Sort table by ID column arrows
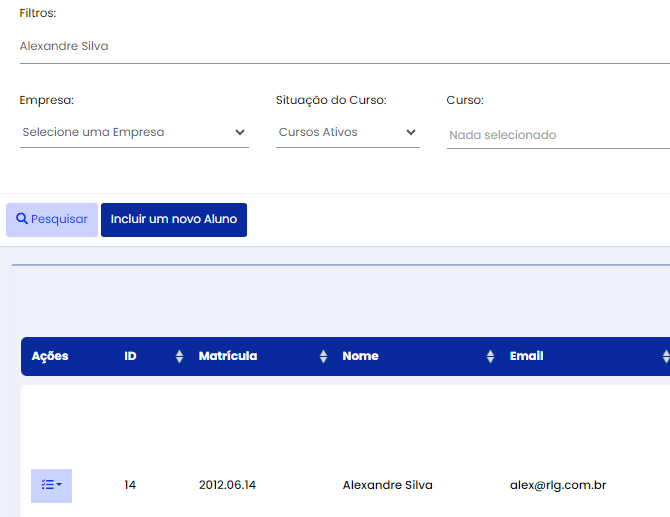The image size is (670, 517). point(179,356)
